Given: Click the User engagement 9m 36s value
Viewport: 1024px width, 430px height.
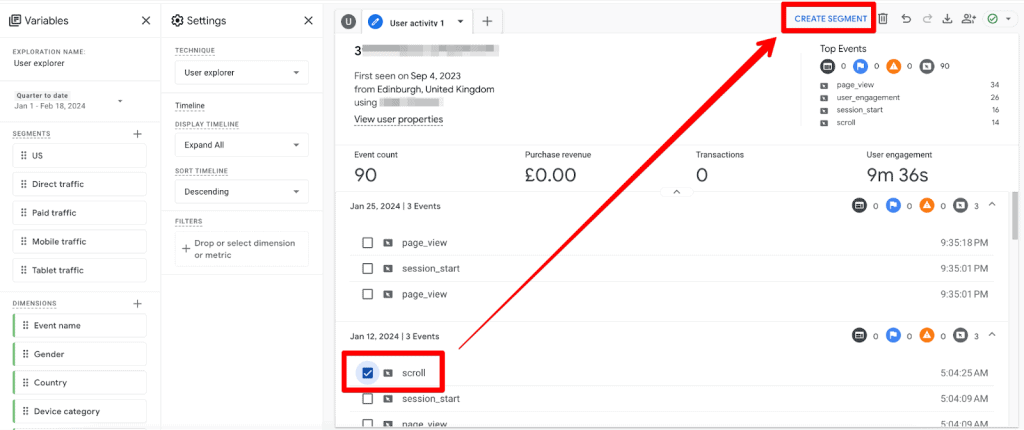Looking at the screenshot, I should click(897, 174).
